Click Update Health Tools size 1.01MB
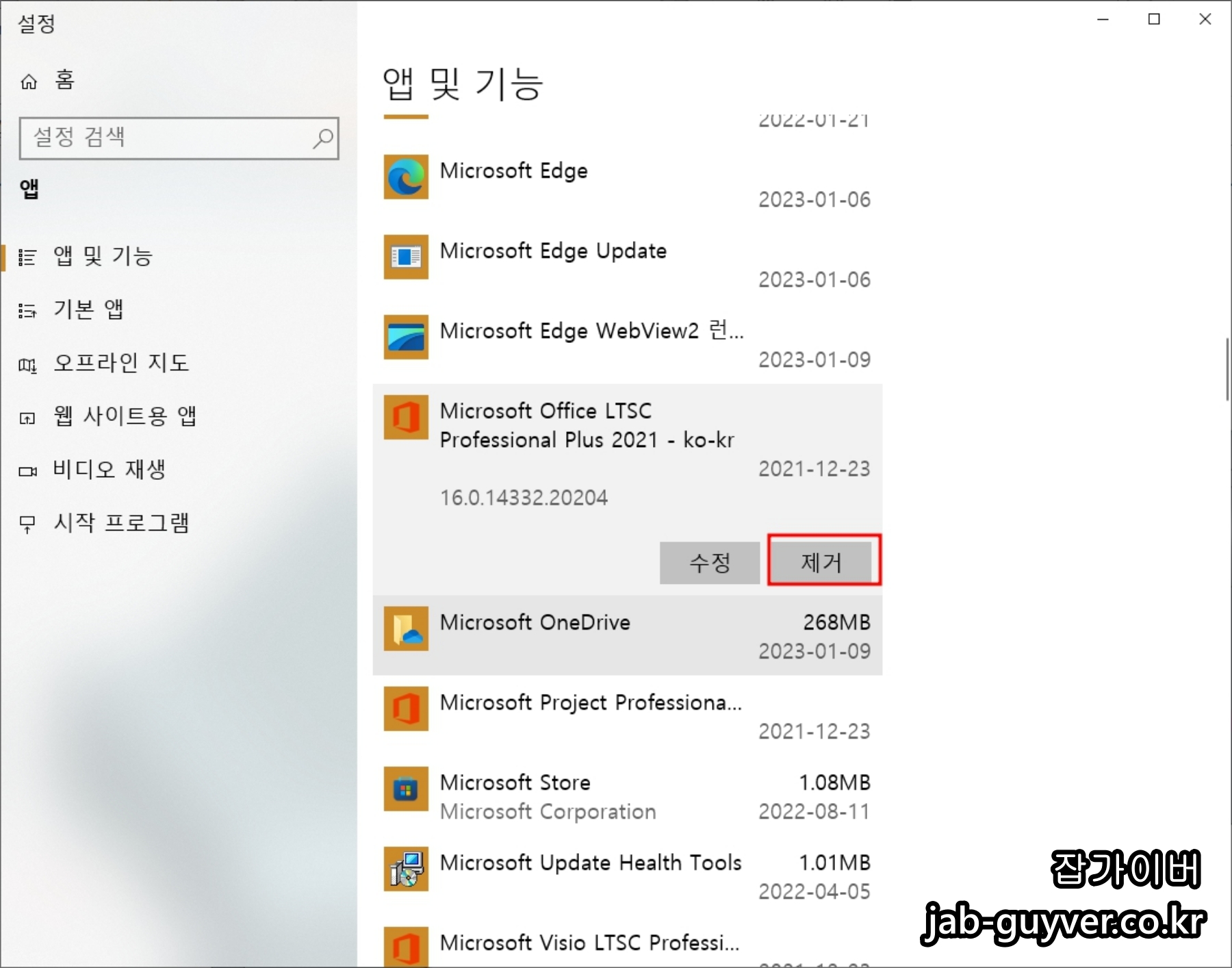Screen dimensions: 1232x968 (835, 863)
